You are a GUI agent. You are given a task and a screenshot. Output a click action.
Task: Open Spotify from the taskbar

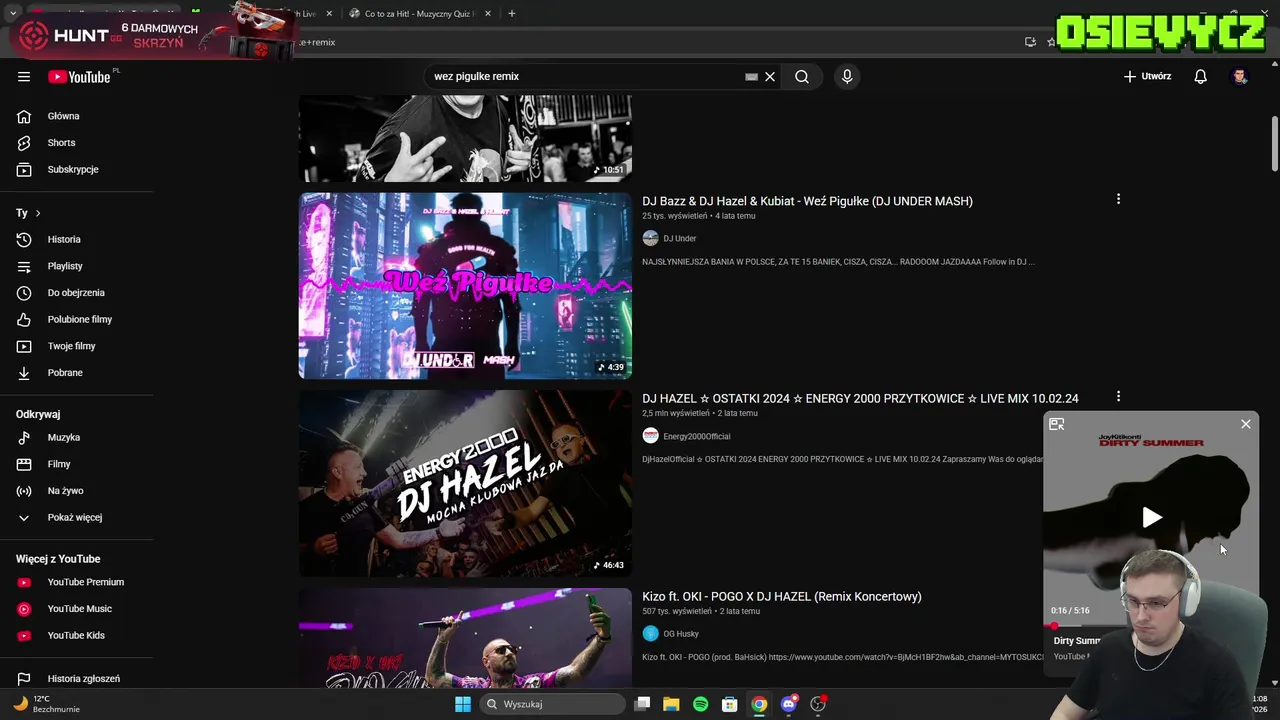coord(700,704)
